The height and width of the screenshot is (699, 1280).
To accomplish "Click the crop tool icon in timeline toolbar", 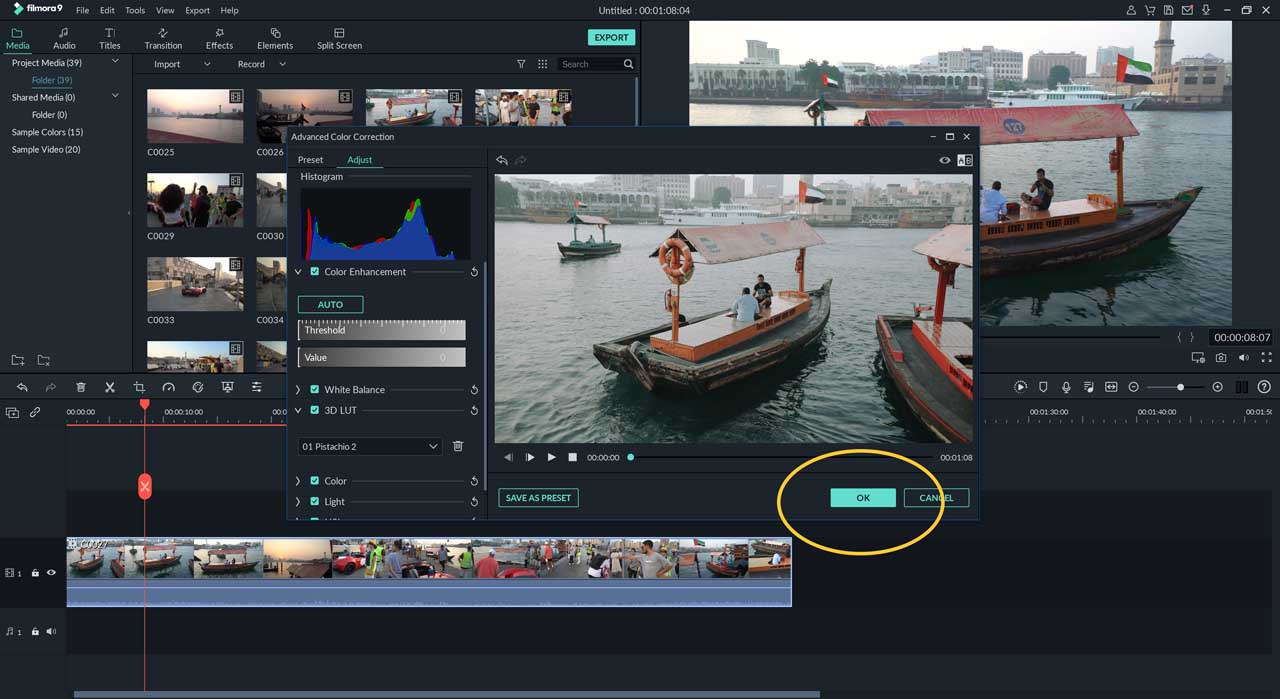I will (139, 387).
